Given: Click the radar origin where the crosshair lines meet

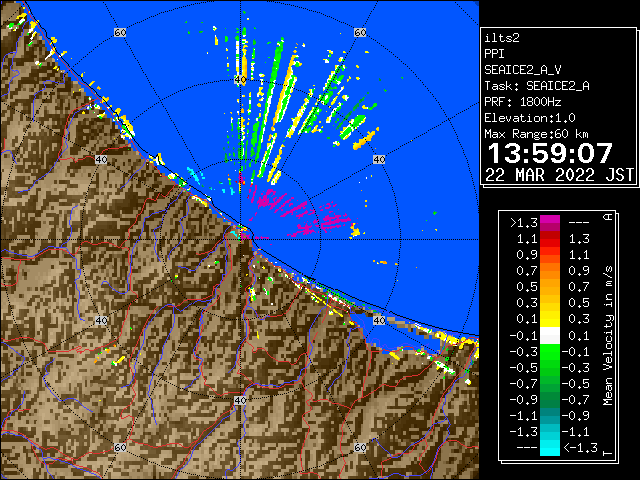Looking at the screenshot, I should 241,240.
